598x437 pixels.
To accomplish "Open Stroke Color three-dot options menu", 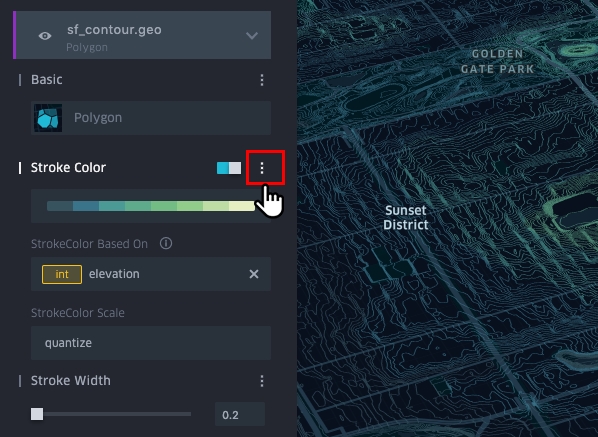I will (262, 168).
